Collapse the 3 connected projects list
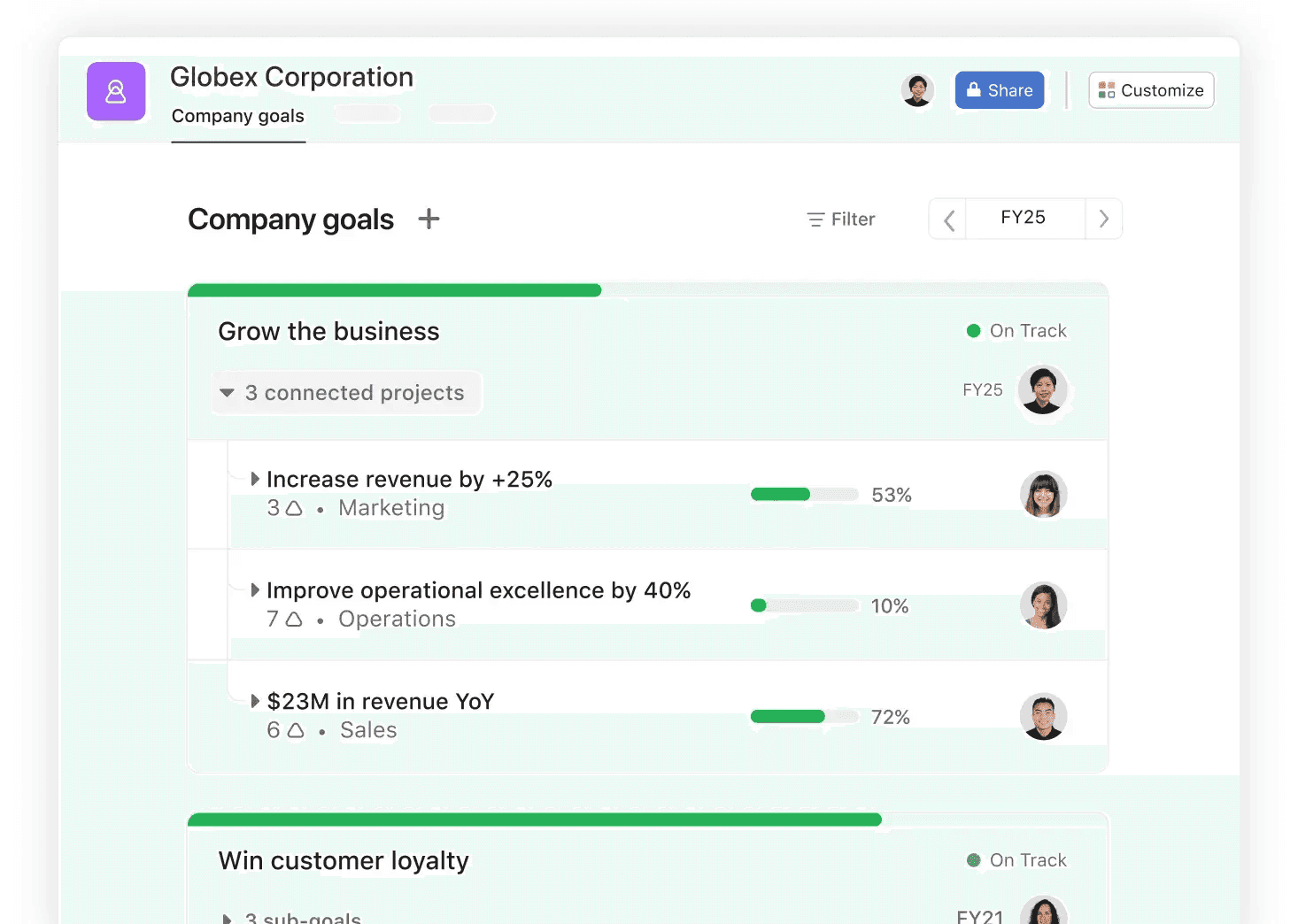Viewport: 1298px width, 924px height. pos(346,393)
